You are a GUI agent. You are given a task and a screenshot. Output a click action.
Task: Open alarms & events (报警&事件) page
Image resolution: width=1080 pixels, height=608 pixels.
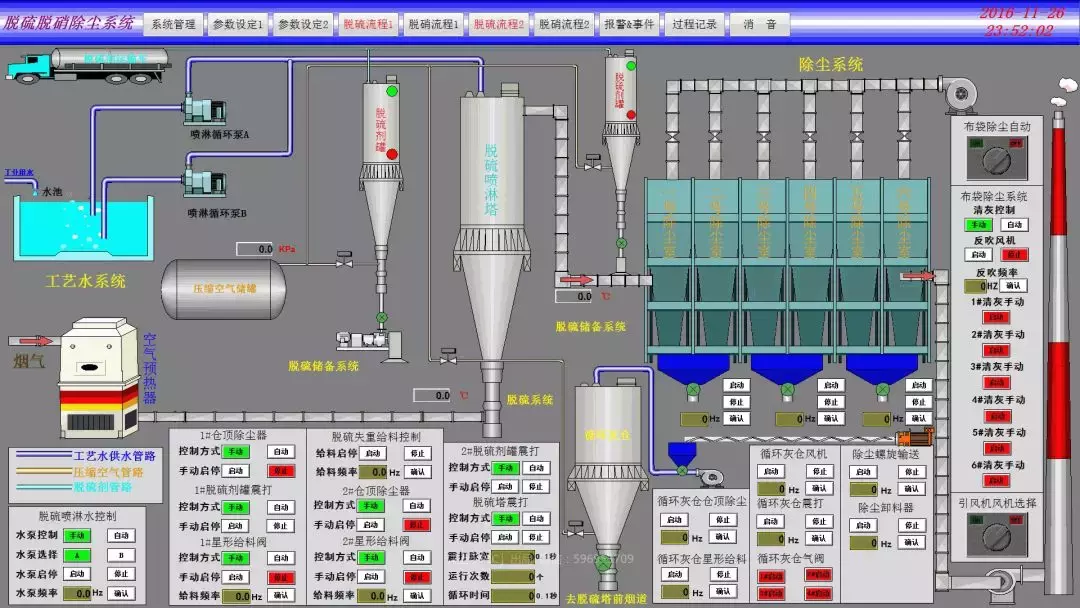629,24
